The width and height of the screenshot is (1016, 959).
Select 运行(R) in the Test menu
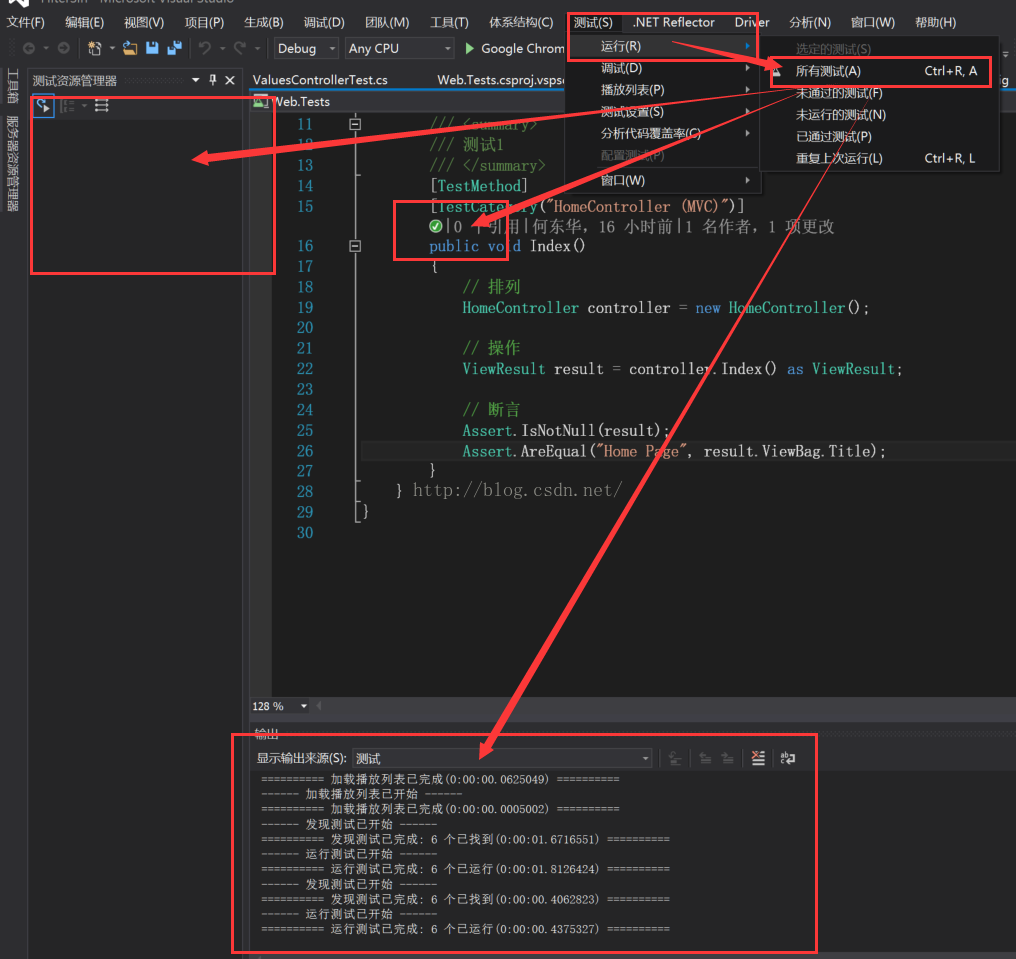click(x=664, y=46)
